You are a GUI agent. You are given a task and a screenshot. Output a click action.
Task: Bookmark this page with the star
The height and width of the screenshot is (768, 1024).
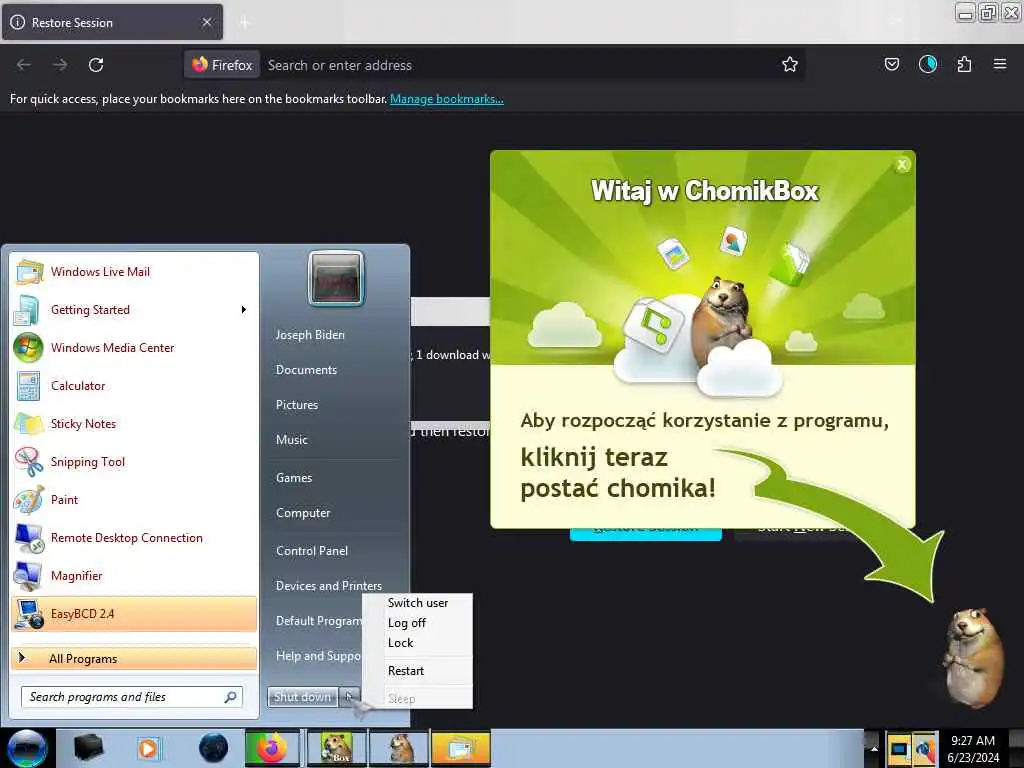coord(790,65)
